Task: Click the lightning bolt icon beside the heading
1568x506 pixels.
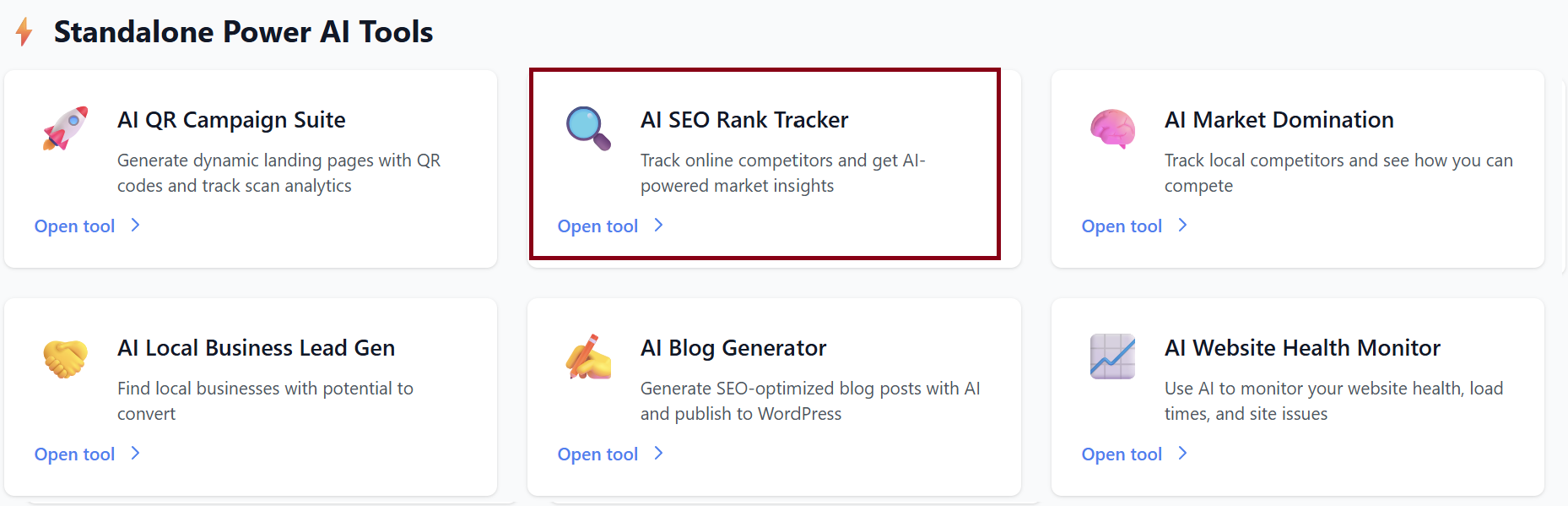Action: (x=24, y=32)
